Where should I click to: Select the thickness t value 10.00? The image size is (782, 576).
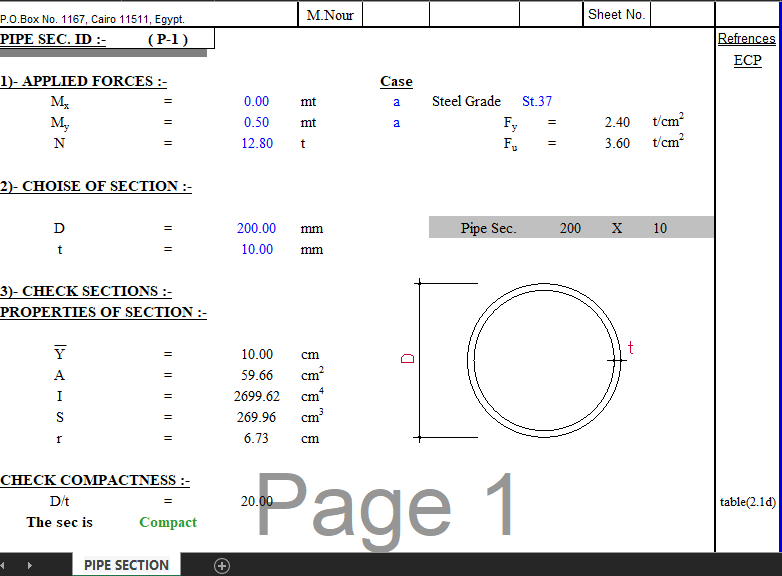pos(257,249)
